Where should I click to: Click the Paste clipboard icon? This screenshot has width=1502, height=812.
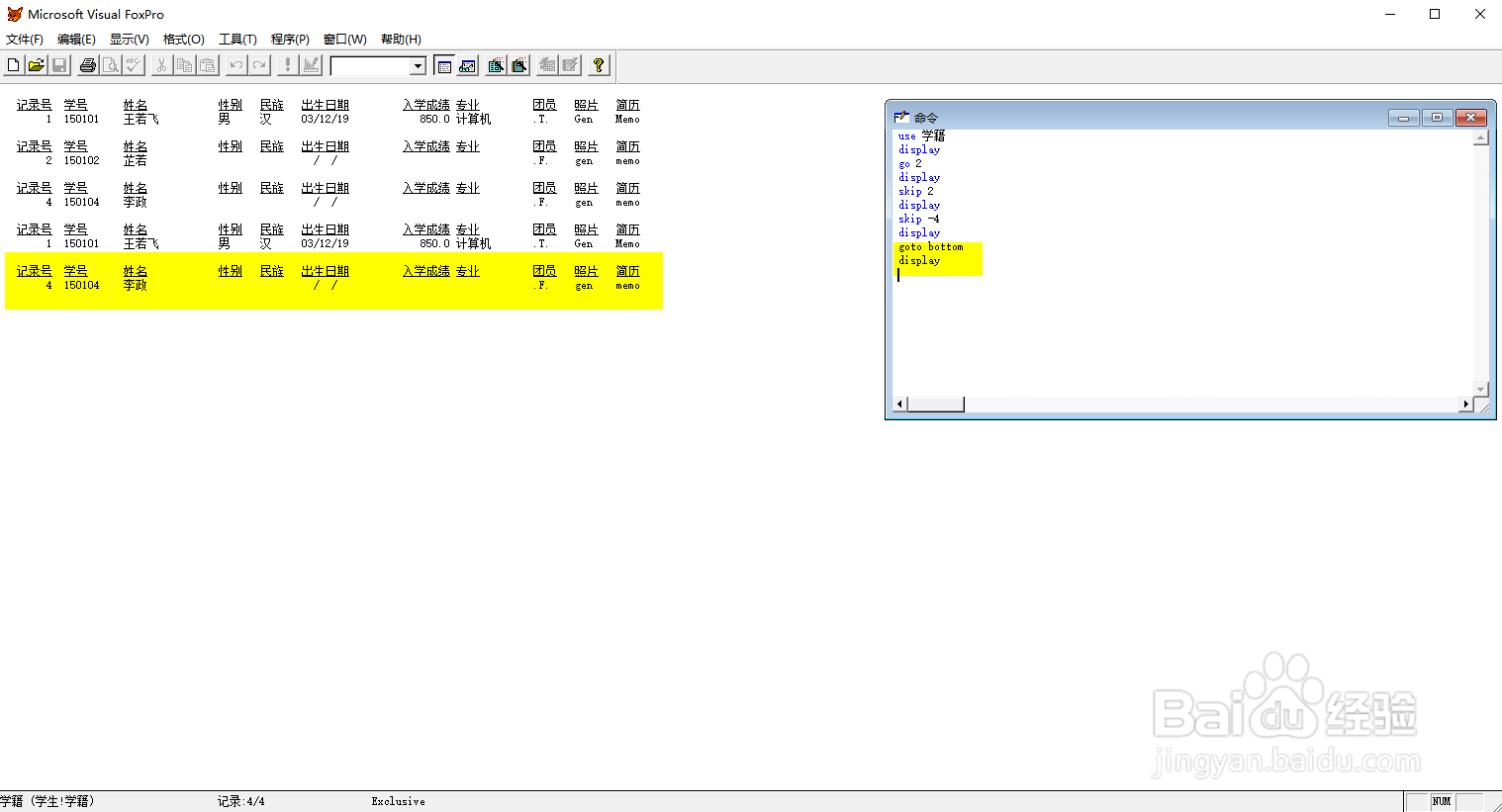(208, 65)
